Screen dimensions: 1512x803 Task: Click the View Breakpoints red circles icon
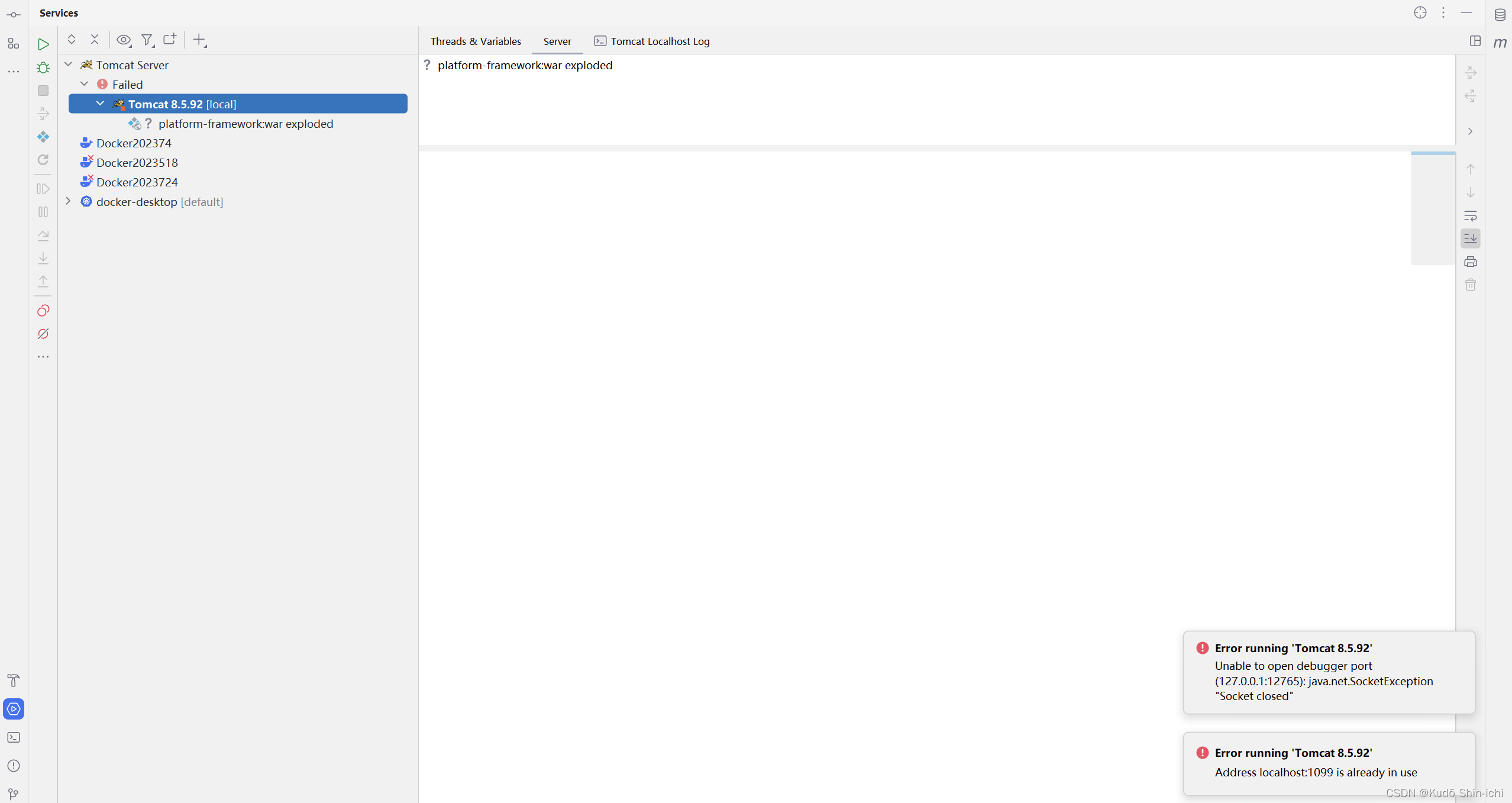(43, 311)
